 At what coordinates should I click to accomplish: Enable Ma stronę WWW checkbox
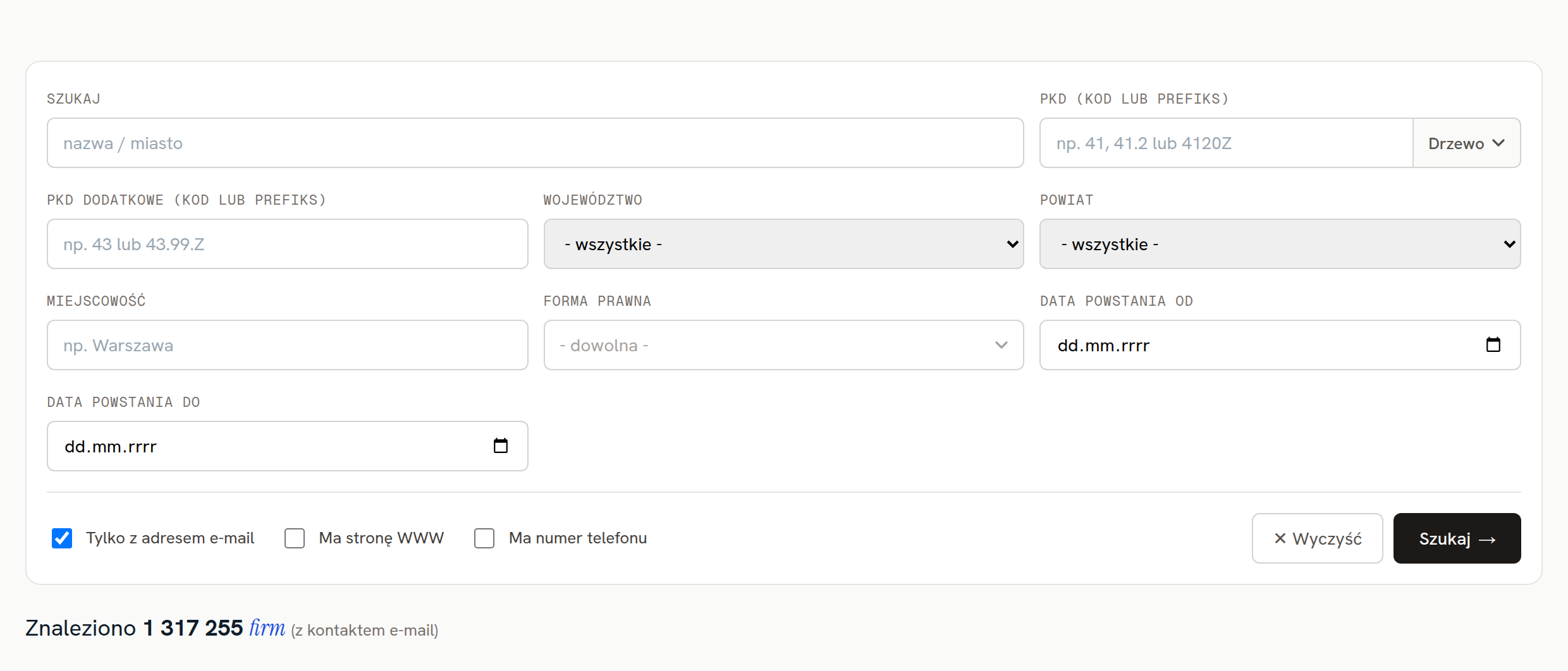[x=295, y=538]
